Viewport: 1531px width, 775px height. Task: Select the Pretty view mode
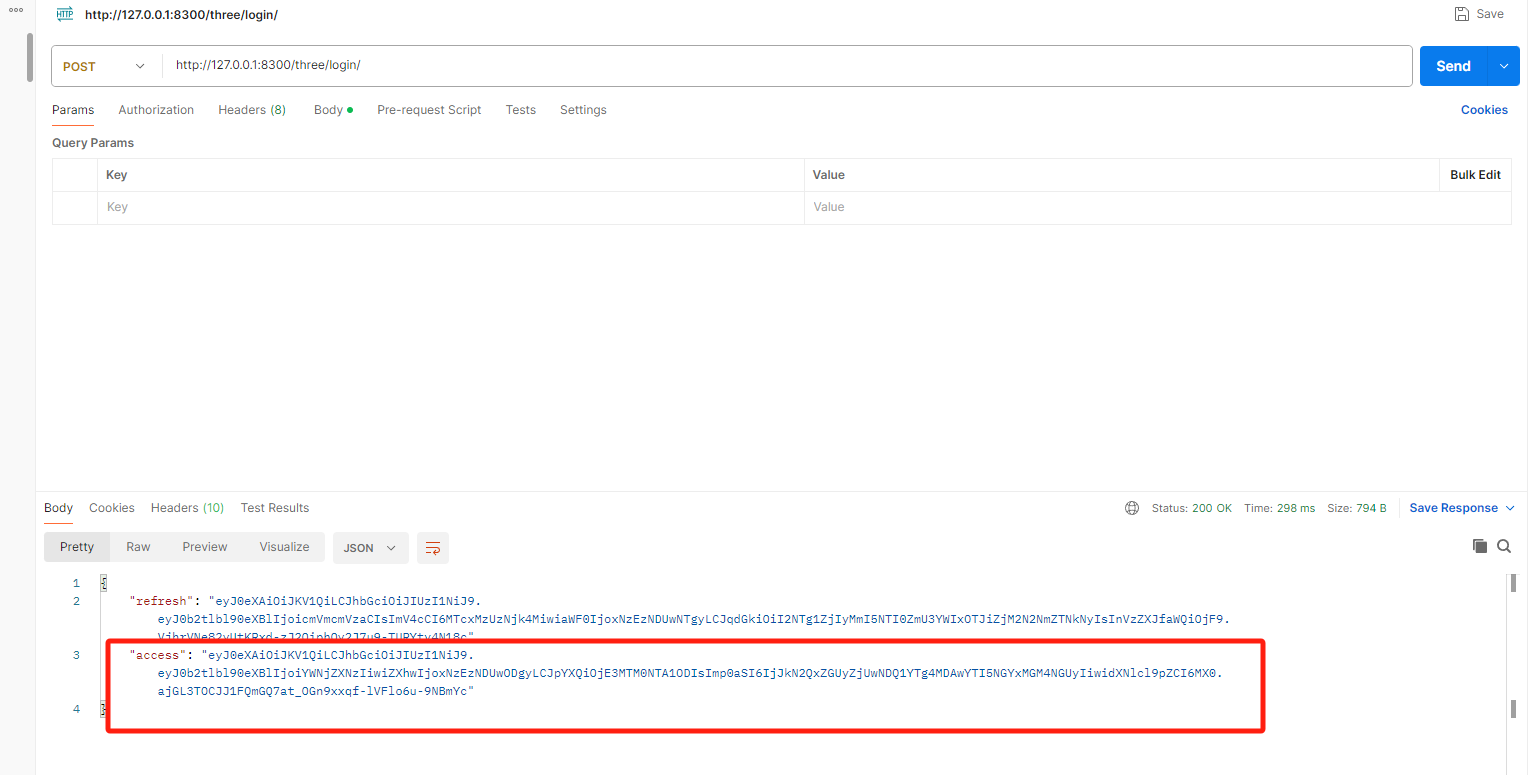(x=77, y=547)
